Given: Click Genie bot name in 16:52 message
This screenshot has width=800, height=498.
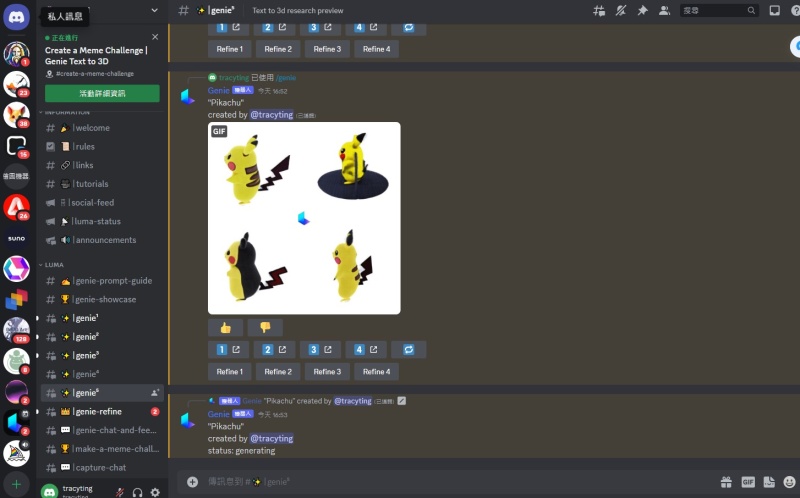Looking at the screenshot, I should pos(218,90).
